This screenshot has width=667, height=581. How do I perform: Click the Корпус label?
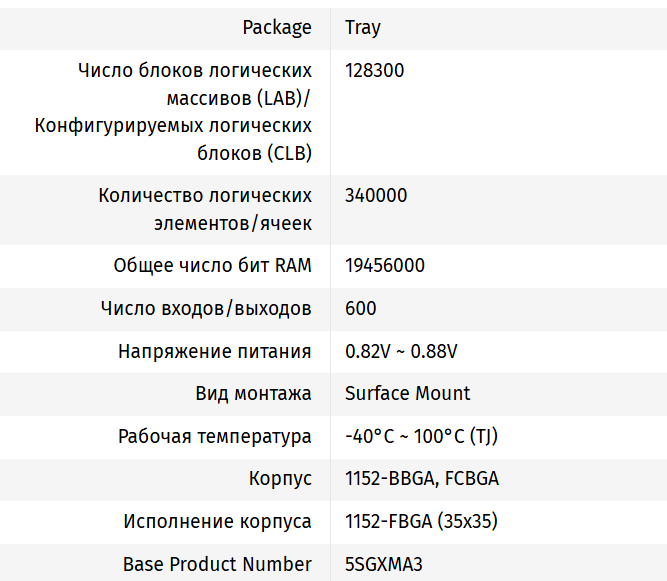(280, 479)
